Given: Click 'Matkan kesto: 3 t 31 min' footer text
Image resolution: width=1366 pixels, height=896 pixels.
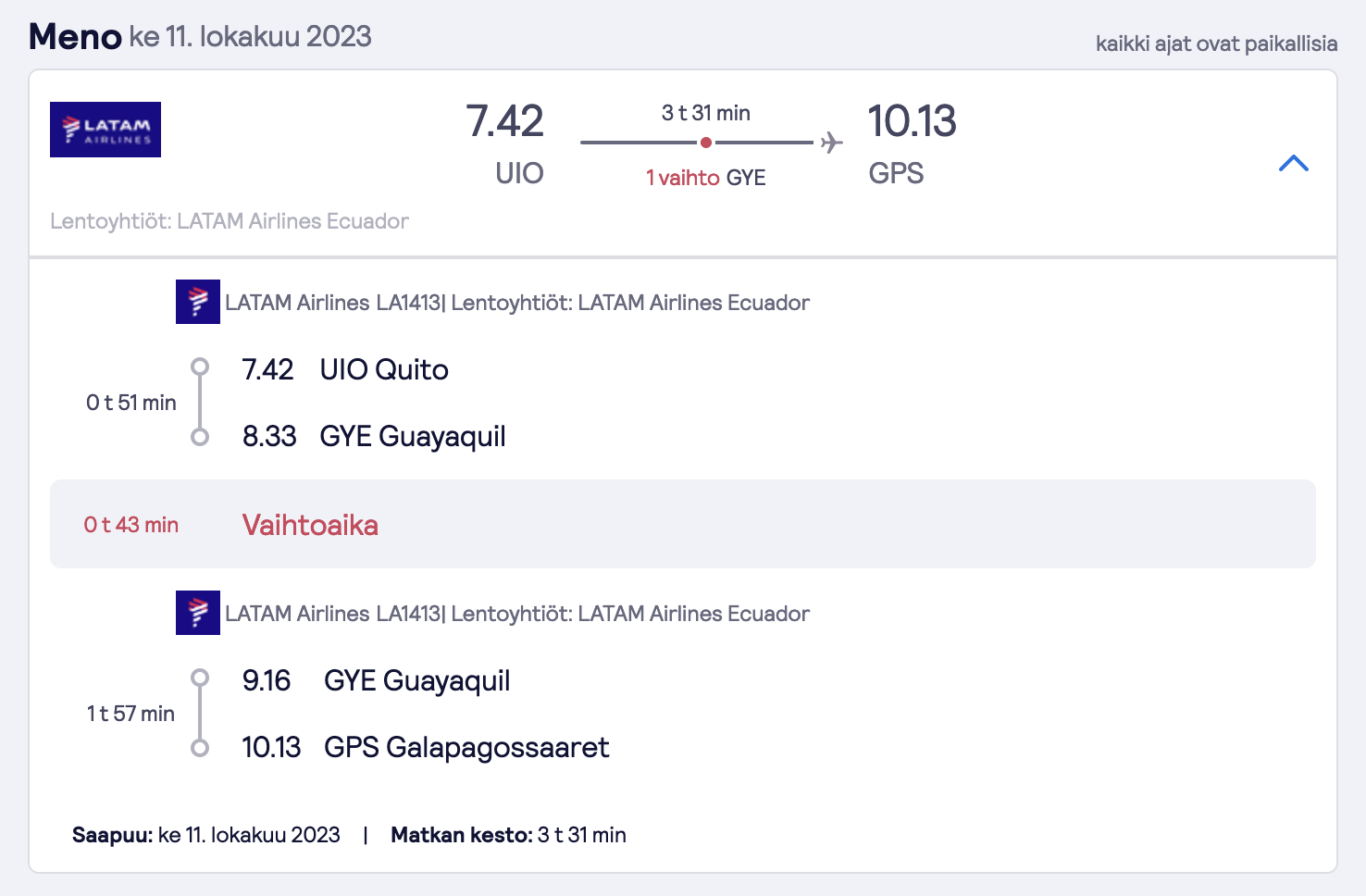Looking at the screenshot, I should (x=509, y=835).
